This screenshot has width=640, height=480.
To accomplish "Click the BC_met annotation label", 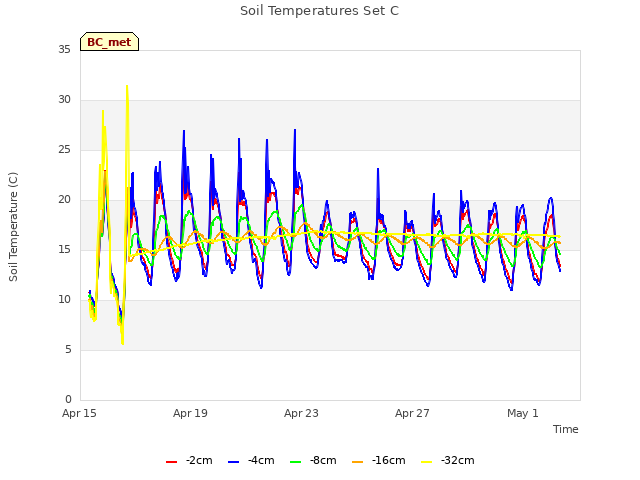I will point(109,42).
